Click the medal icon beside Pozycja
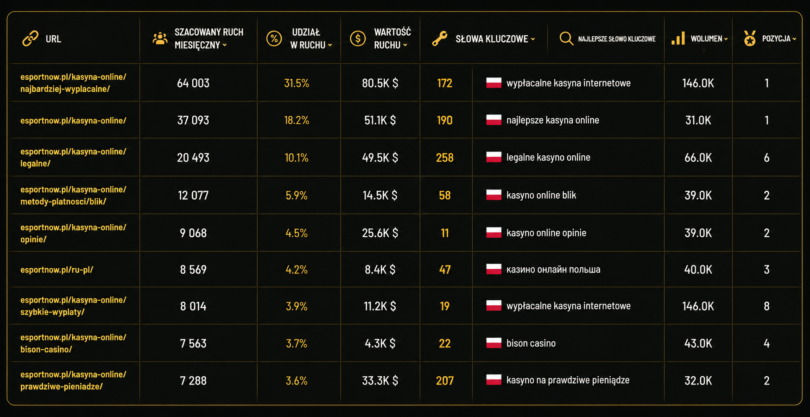 coord(750,39)
